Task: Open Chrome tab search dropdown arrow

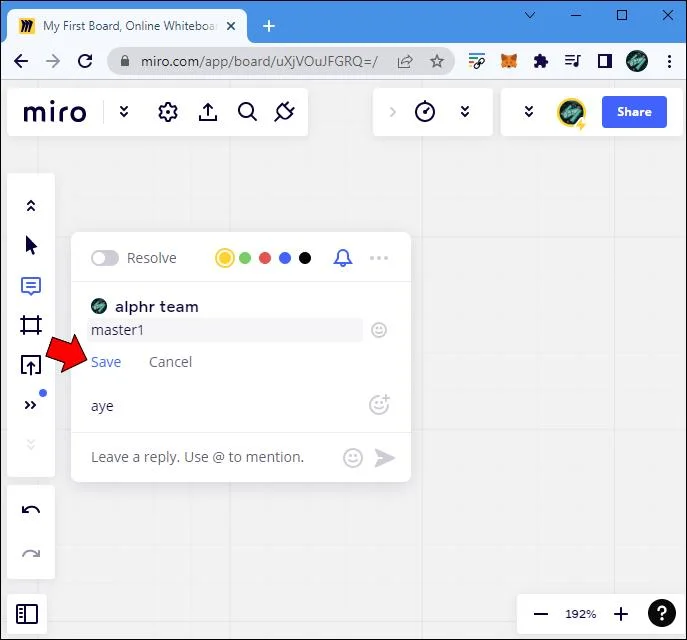Action: point(530,15)
